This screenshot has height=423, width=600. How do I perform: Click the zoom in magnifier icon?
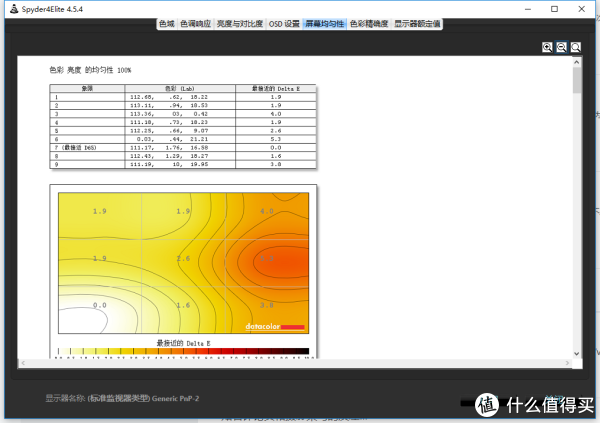pyautogui.click(x=547, y=47)
